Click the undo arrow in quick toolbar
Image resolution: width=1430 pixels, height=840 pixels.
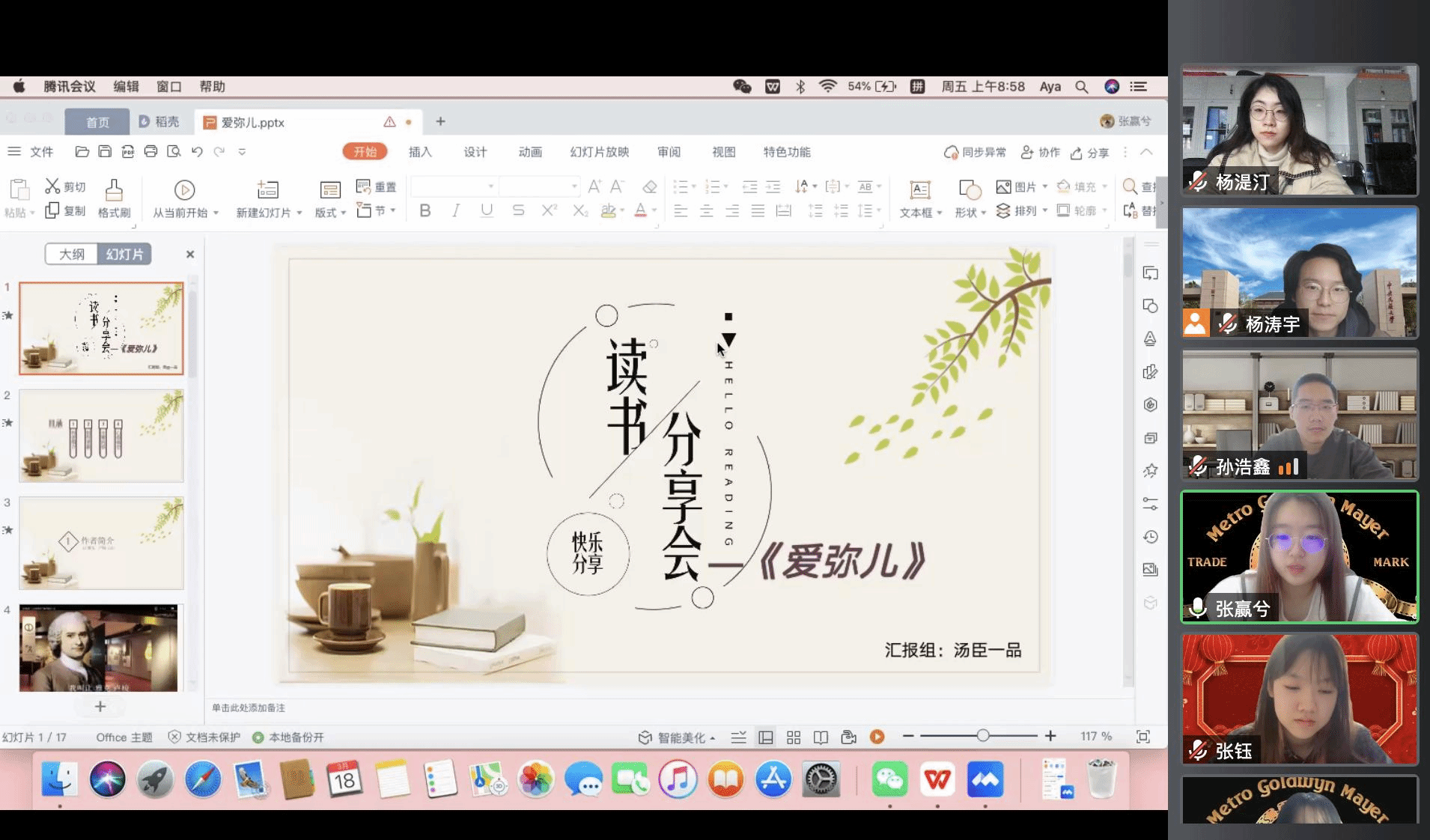click(197, 152)
